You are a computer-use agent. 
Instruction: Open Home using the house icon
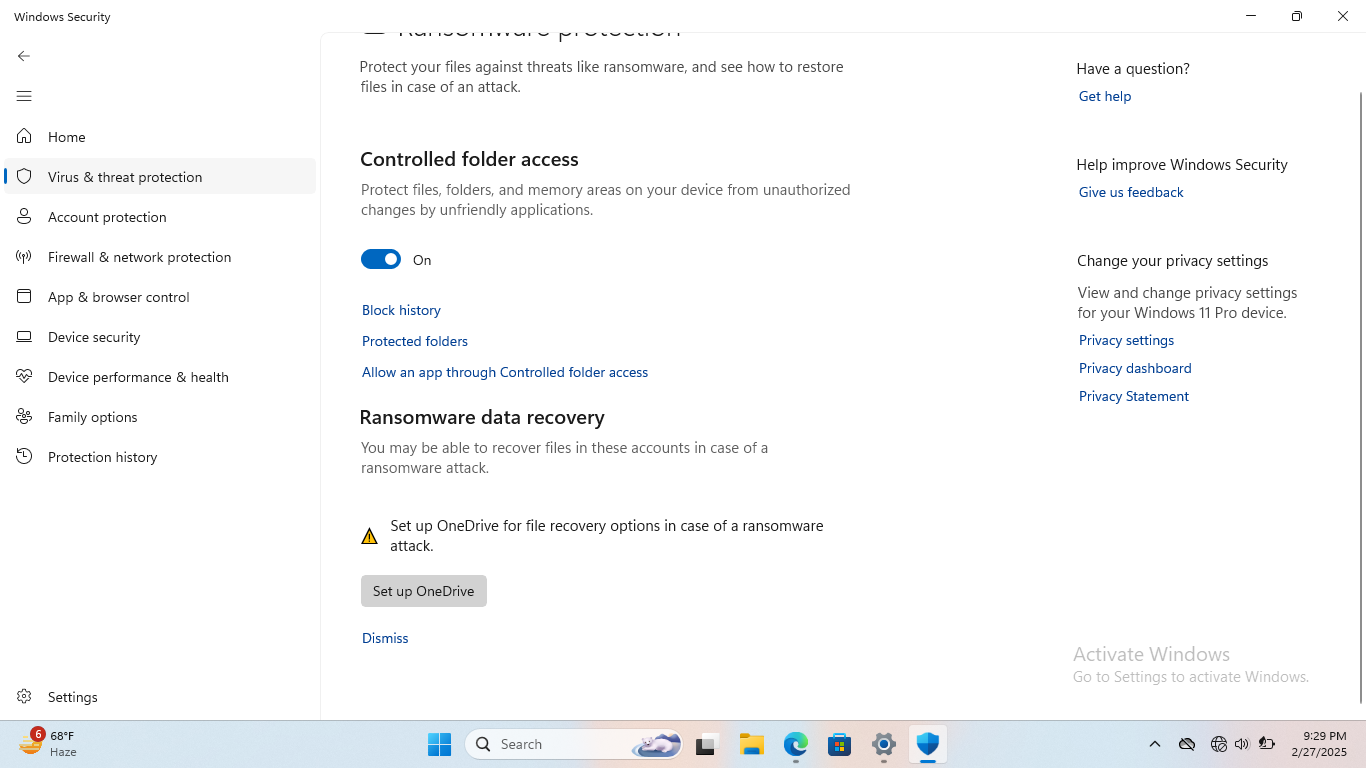click(x=22, y=136)
